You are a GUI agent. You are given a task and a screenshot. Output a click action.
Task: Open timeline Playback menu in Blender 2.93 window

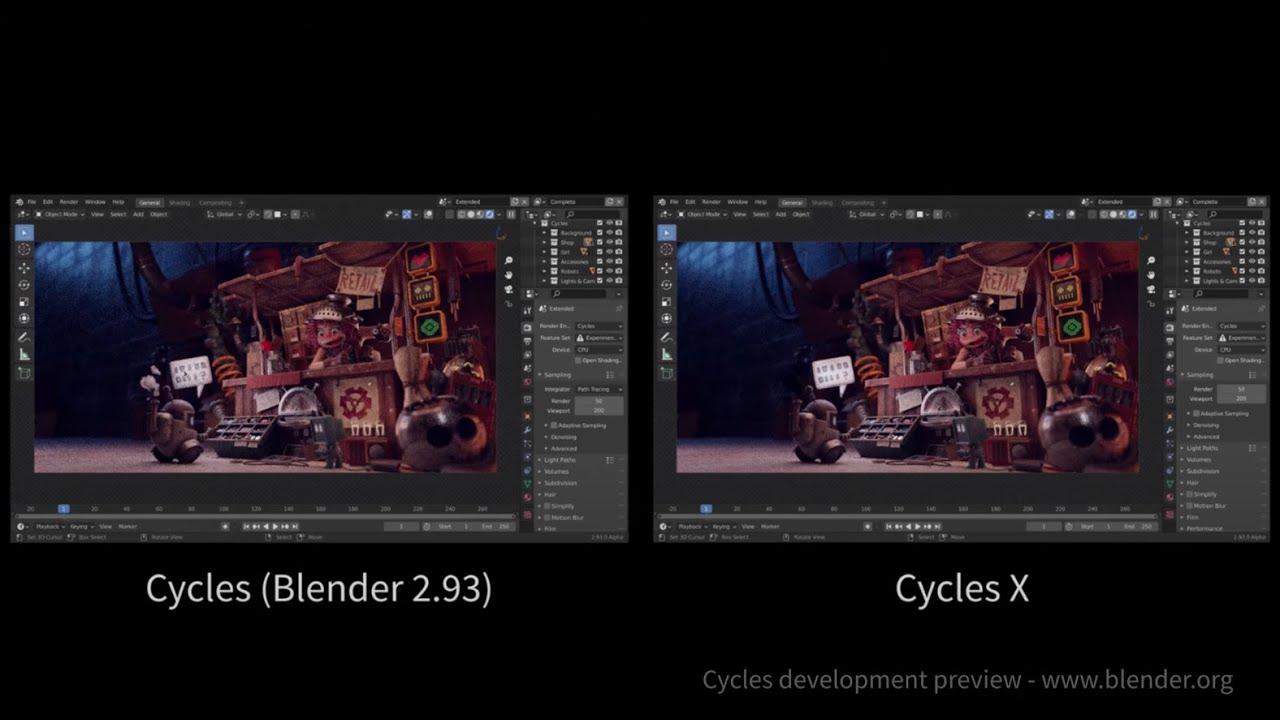48,526
